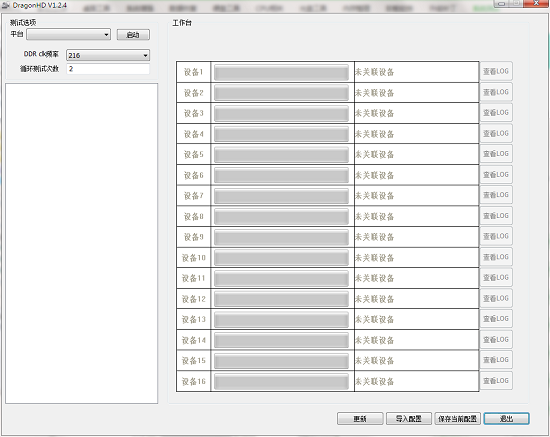This screenshot has height=437, width=550.
Task: Click the empty log output panel
Action: point(82,243)
